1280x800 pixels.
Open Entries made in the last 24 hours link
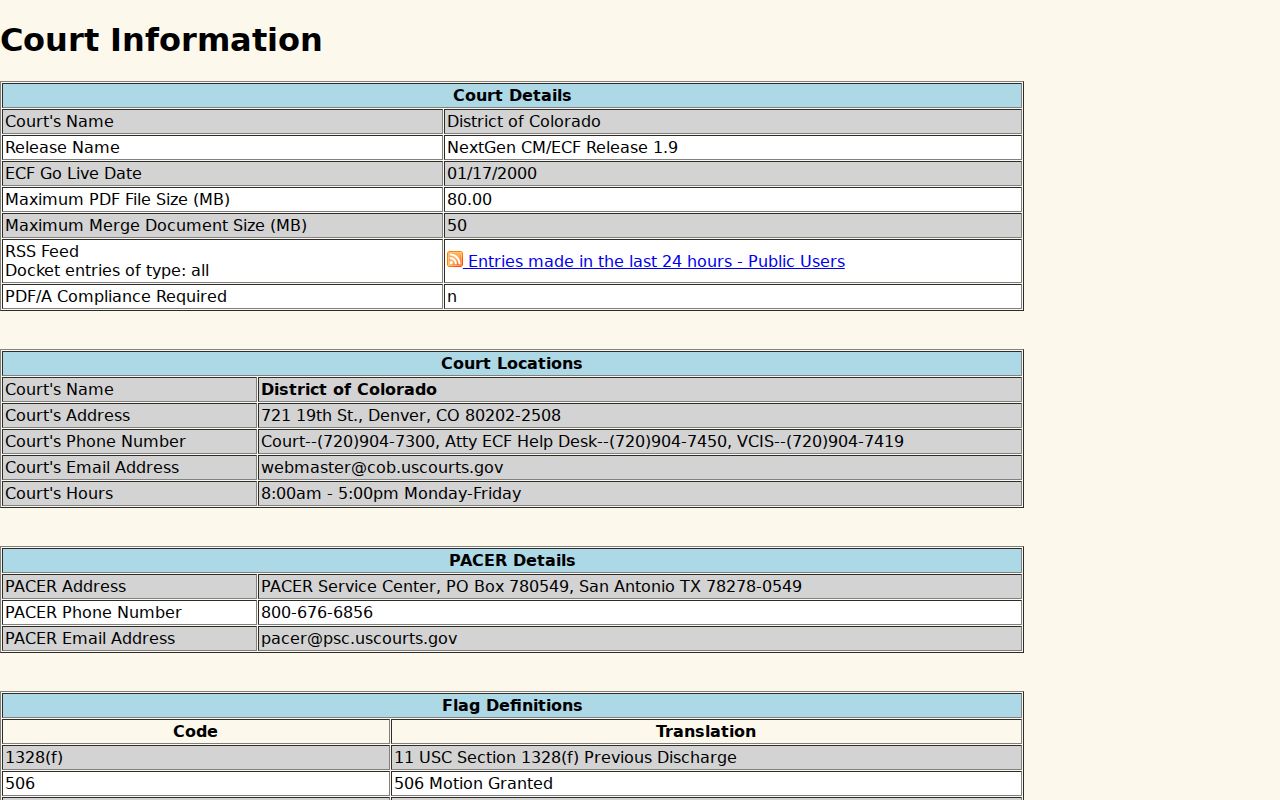(656, 262)
